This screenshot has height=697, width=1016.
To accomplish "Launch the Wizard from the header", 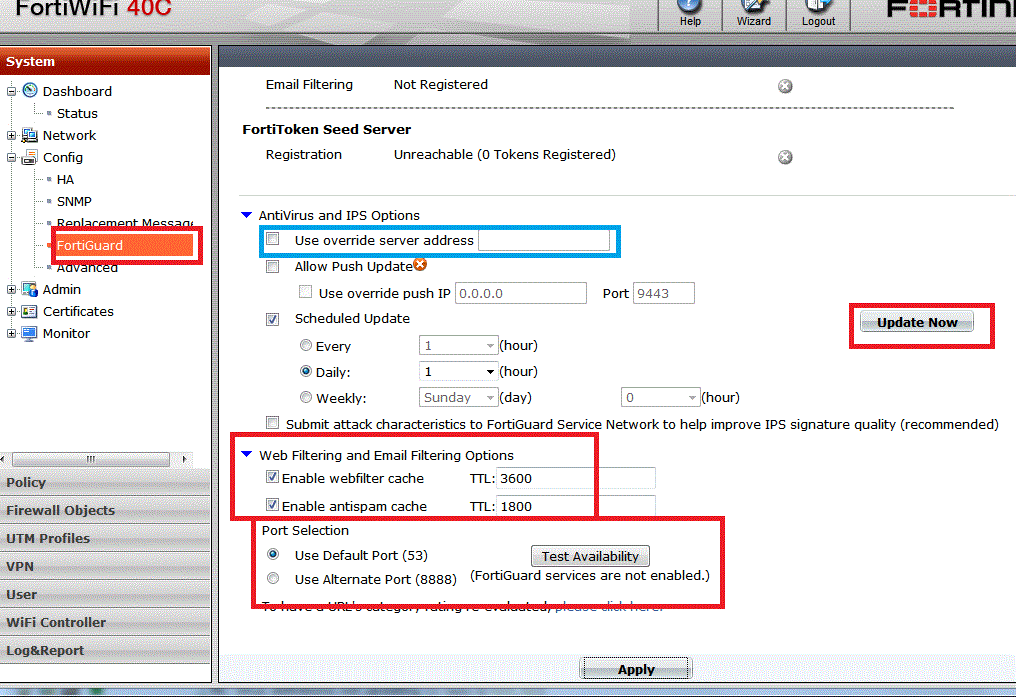I will 753,6.
